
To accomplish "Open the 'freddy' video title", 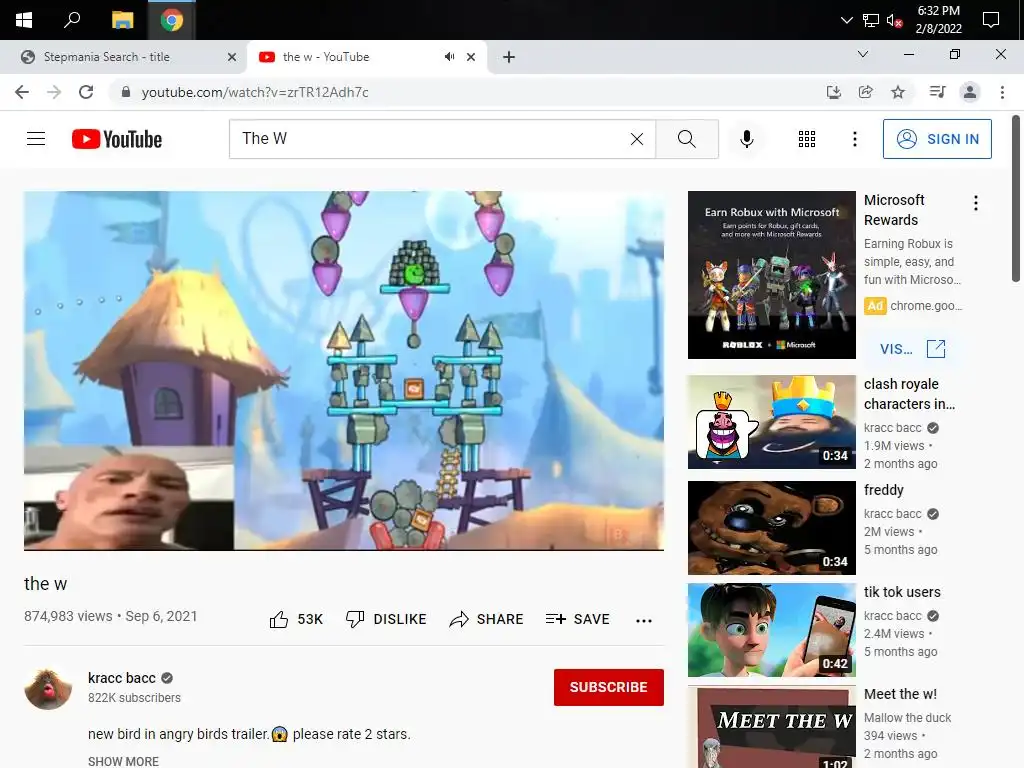I will click(x=884, y=490).
